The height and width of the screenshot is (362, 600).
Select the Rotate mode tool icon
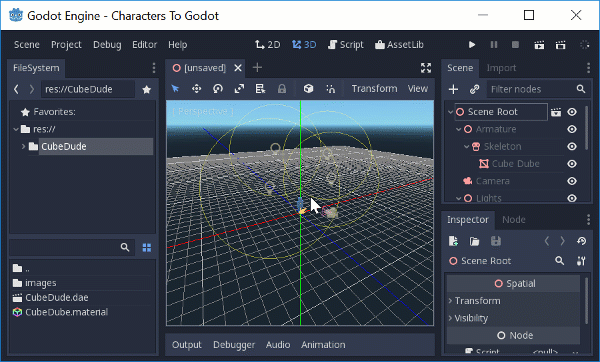click(218, 89)
